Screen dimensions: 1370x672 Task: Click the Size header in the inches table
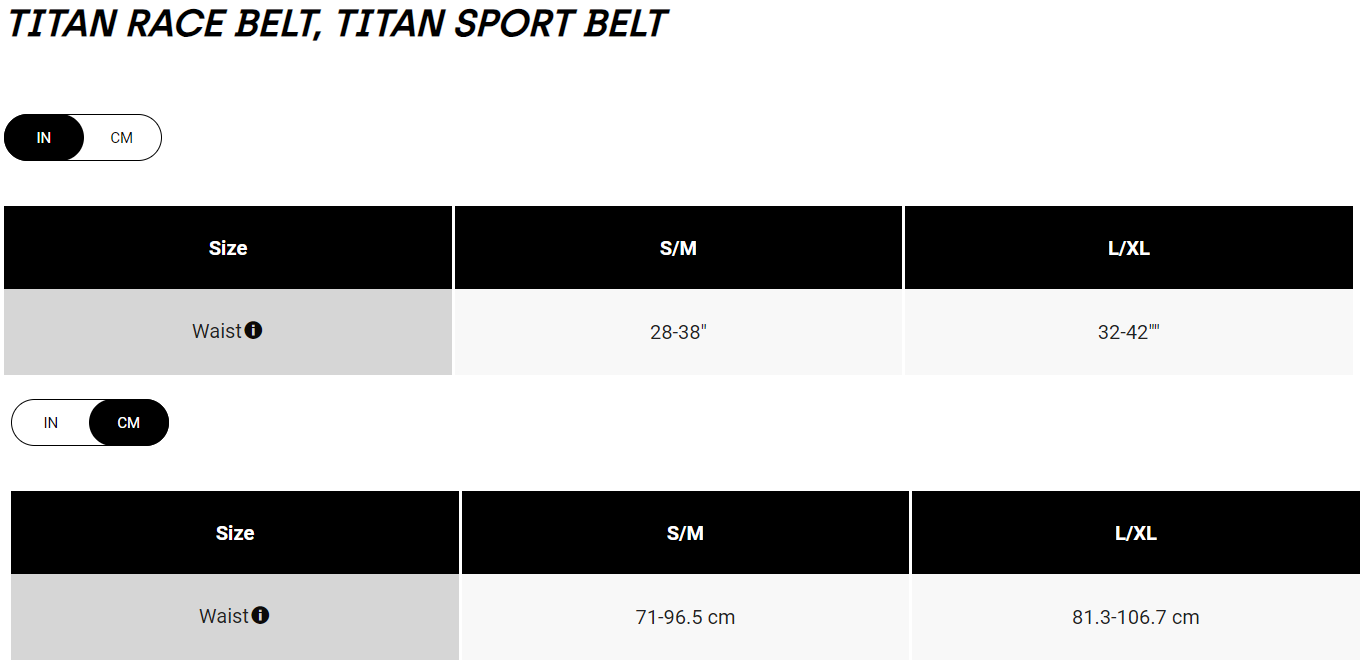pos(228,248)
